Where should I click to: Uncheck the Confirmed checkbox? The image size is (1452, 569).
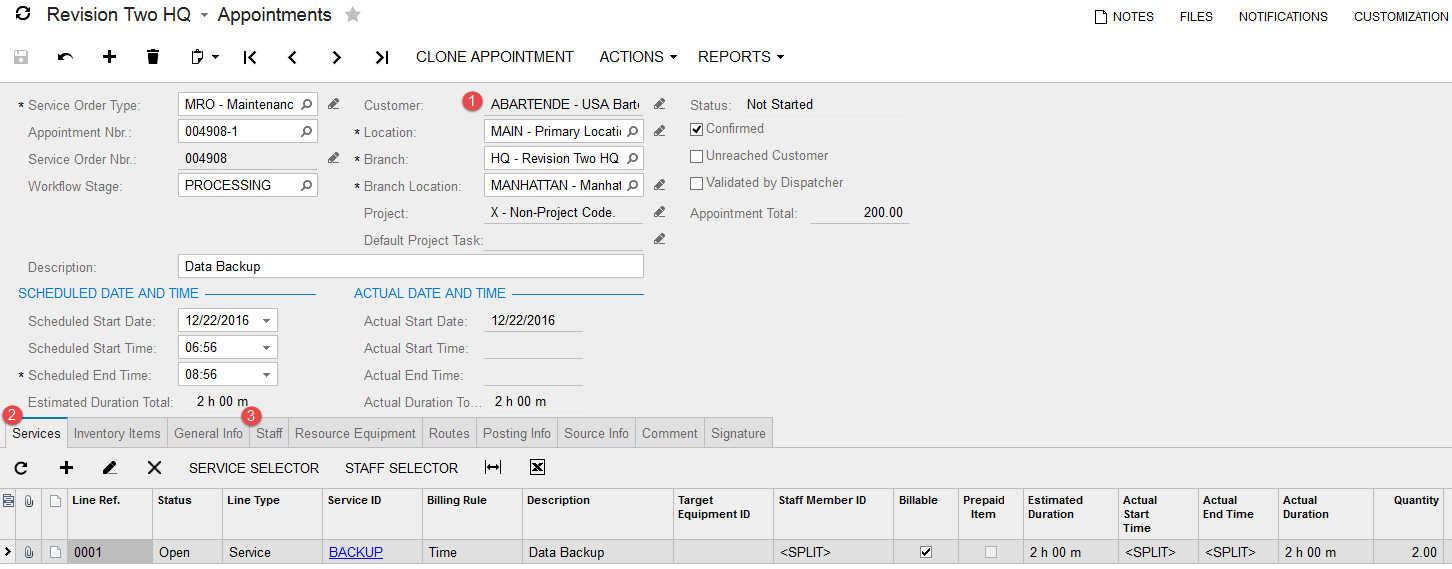[697, 129]
